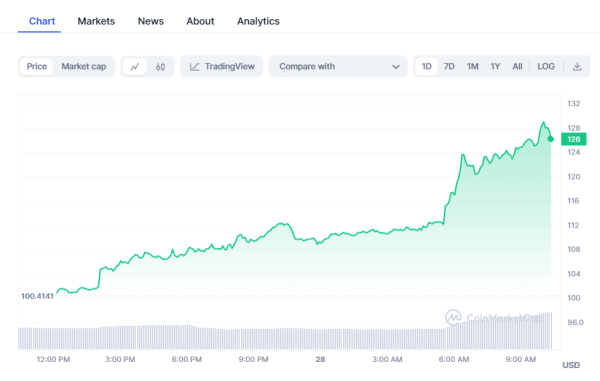Click the 132 price axis label
The image size is (600, 381).
pyautogui.click(x=574, y=104)
